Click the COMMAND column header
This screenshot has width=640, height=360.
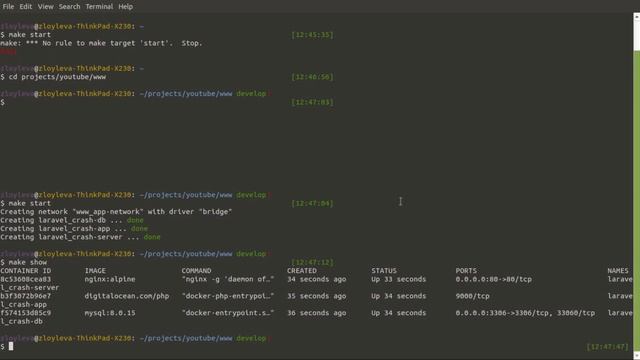[196, 271]
